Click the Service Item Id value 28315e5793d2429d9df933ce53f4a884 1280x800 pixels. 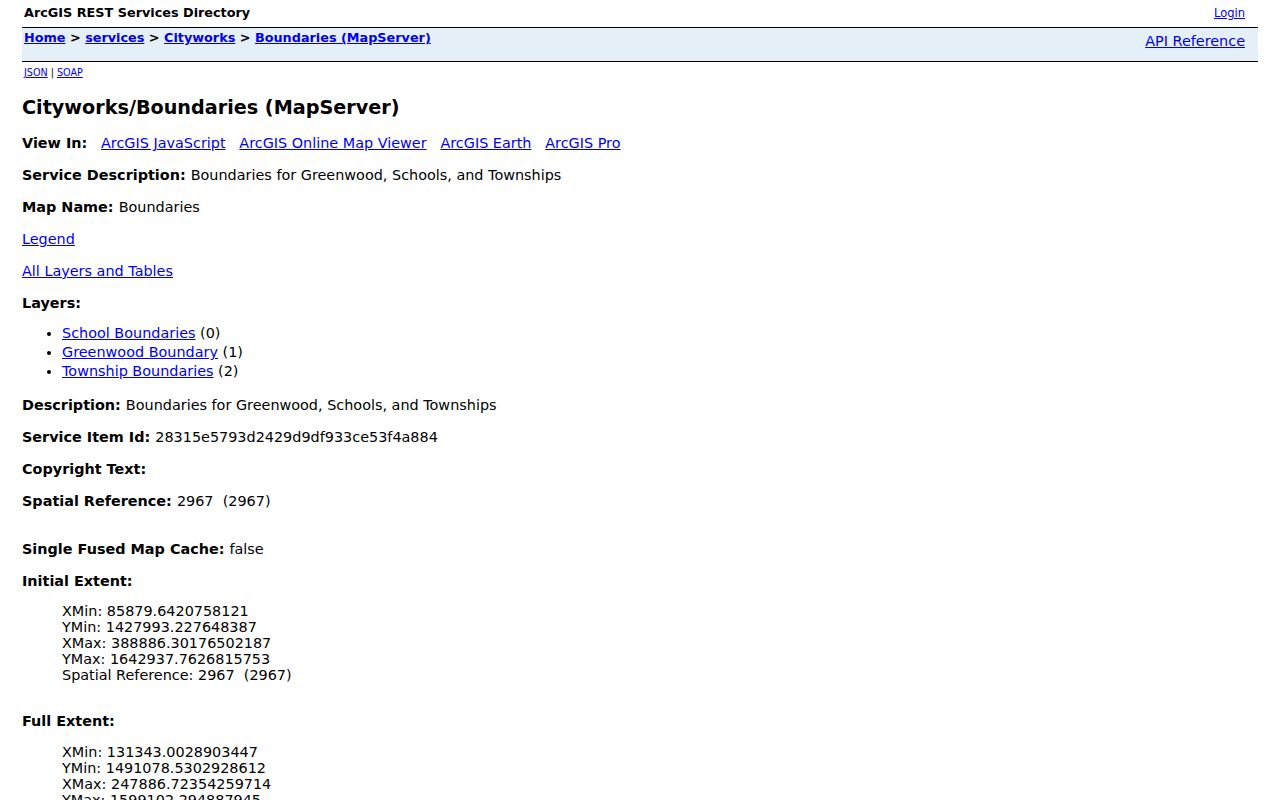pos(296,437)
